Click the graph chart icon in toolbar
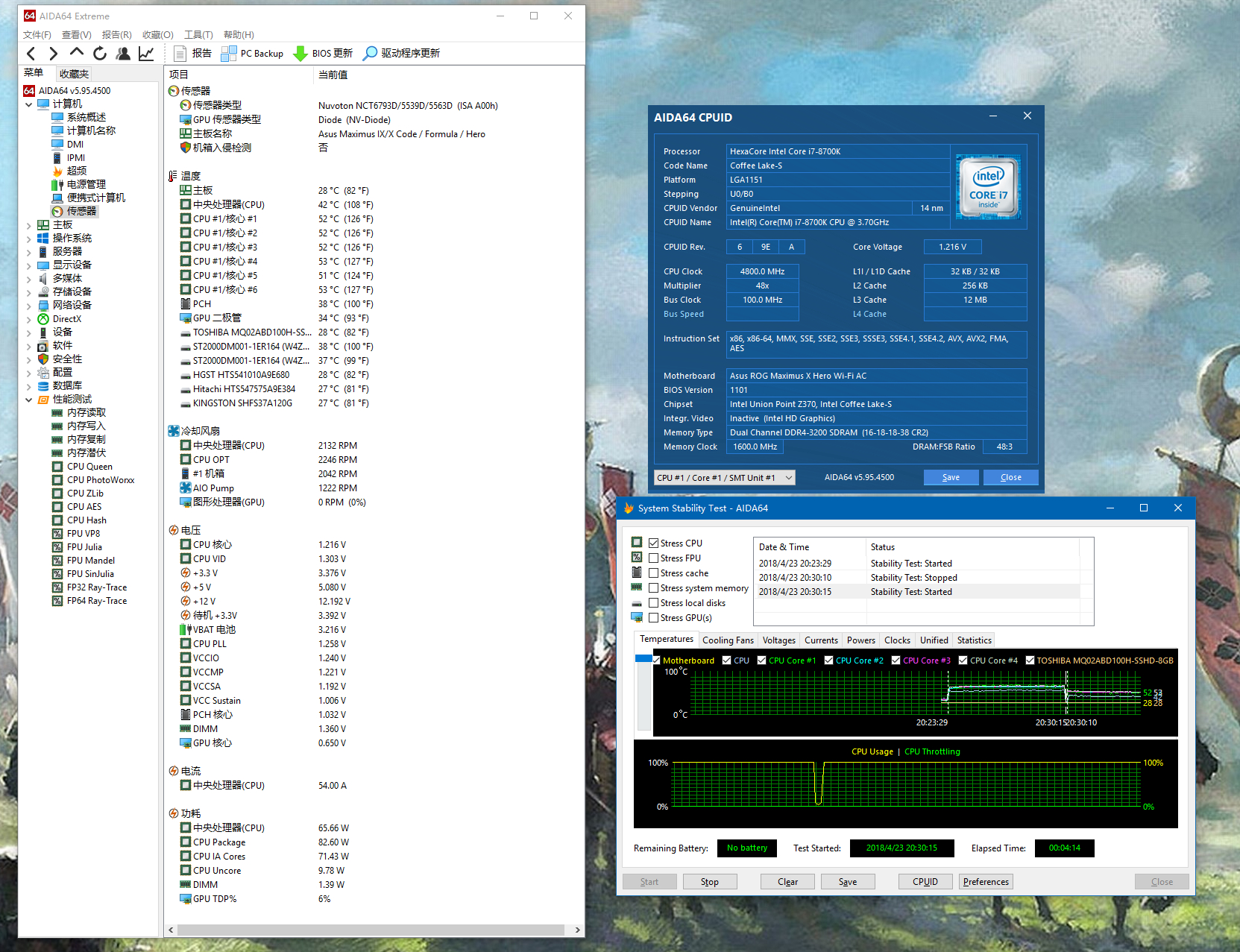1240x952 pixels. coord(146,54)
